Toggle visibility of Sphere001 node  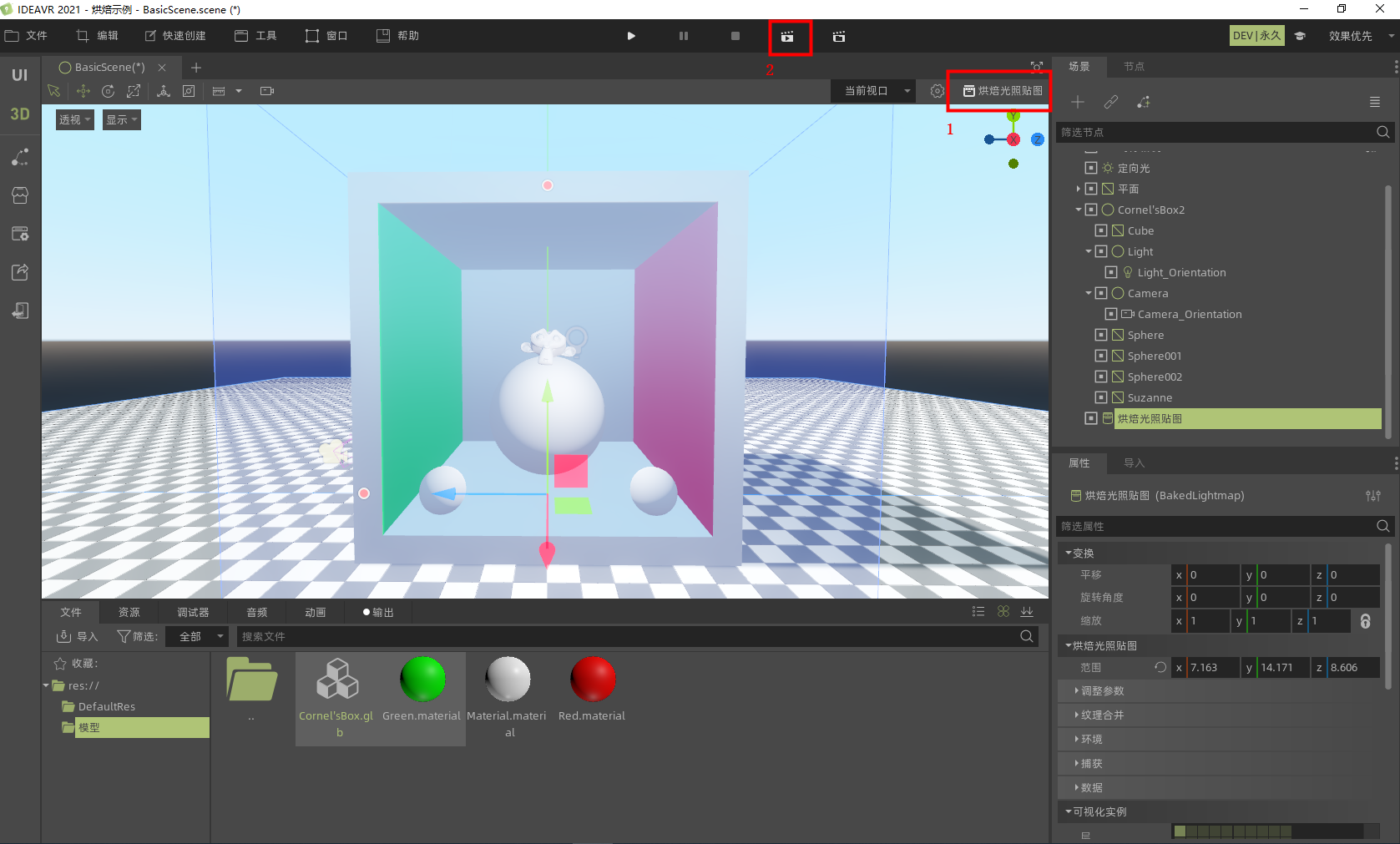coord(1101,356)
